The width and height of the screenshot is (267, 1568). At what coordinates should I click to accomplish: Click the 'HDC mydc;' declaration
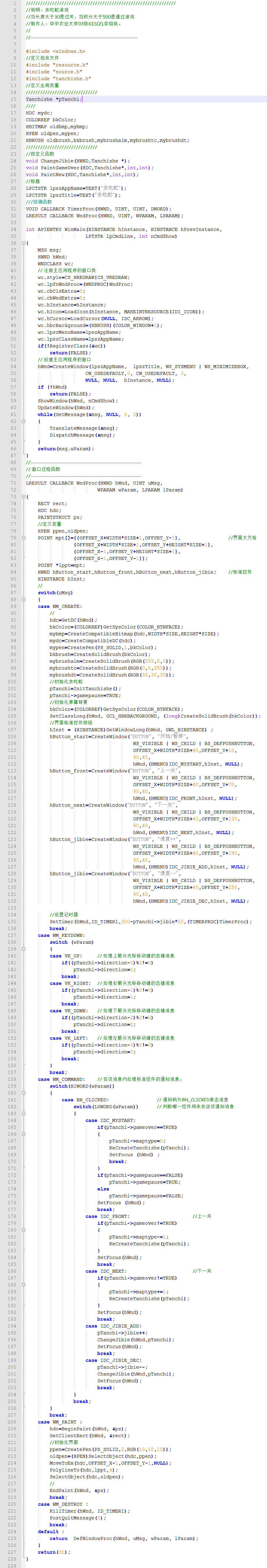39,113
